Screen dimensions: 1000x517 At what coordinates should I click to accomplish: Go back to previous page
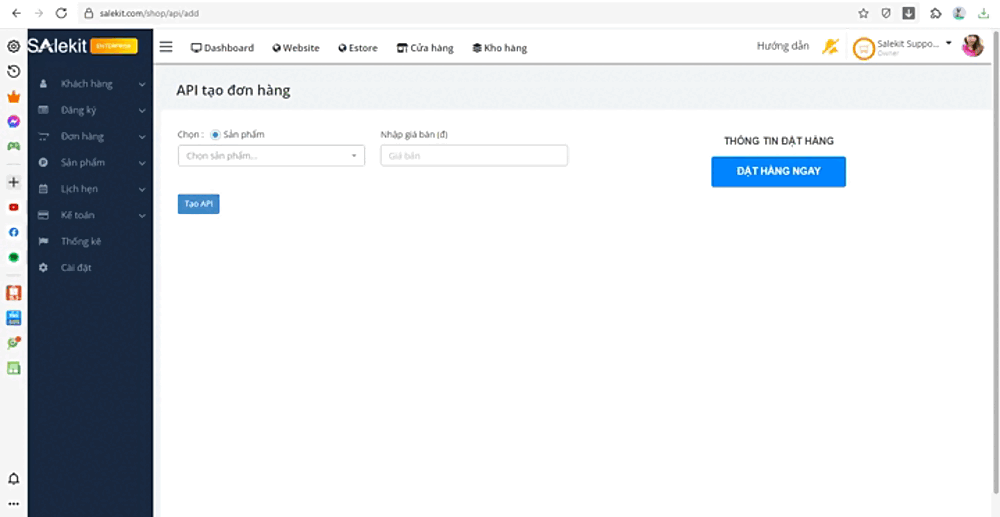point(17,13)
